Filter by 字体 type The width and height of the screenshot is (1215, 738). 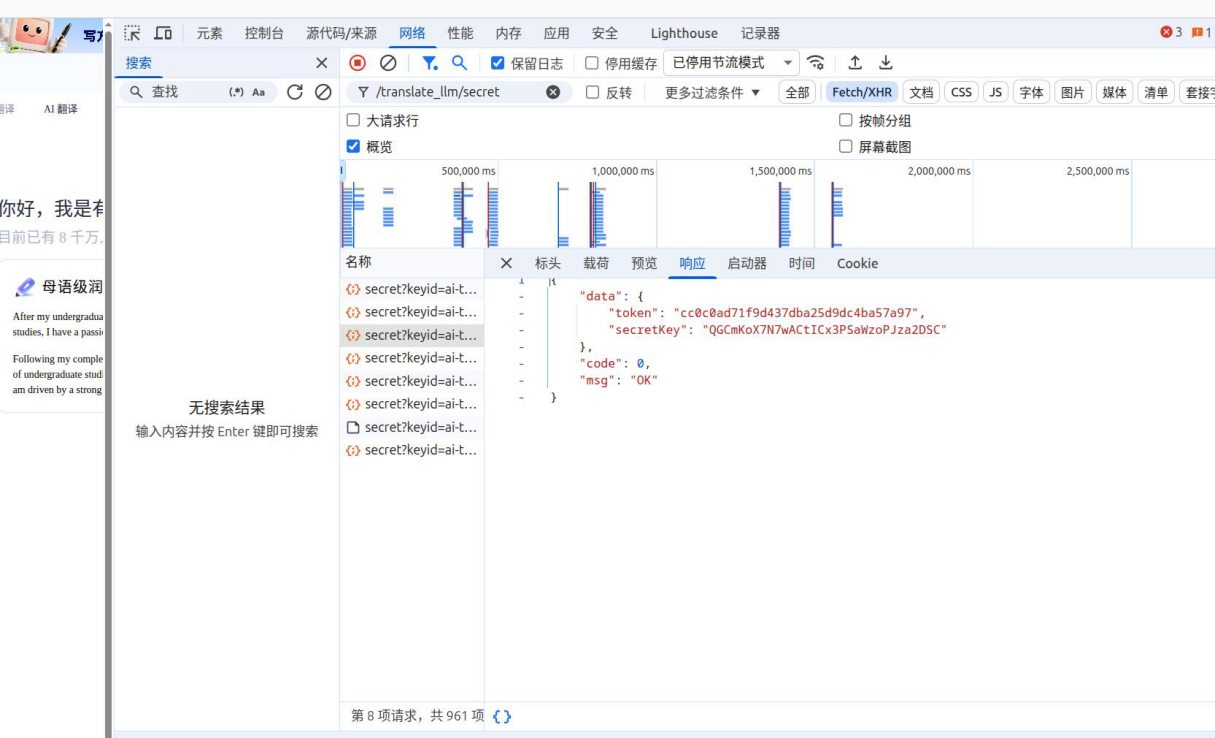[1031, 92]
